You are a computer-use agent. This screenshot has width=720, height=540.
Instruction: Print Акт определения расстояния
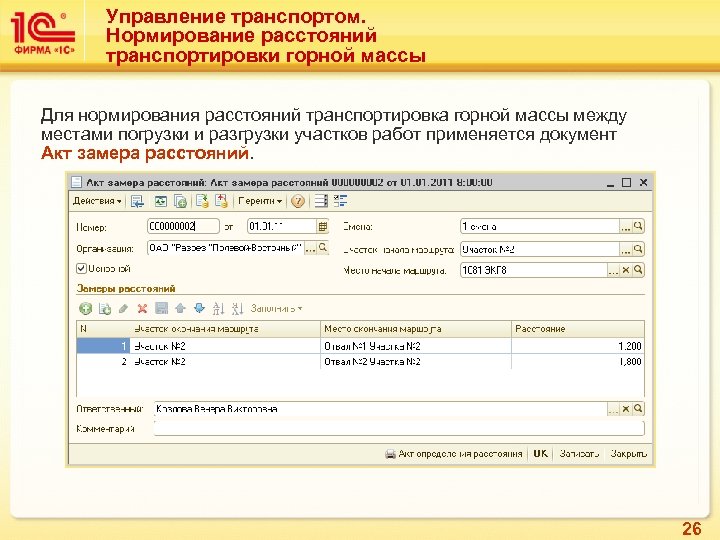454,454
